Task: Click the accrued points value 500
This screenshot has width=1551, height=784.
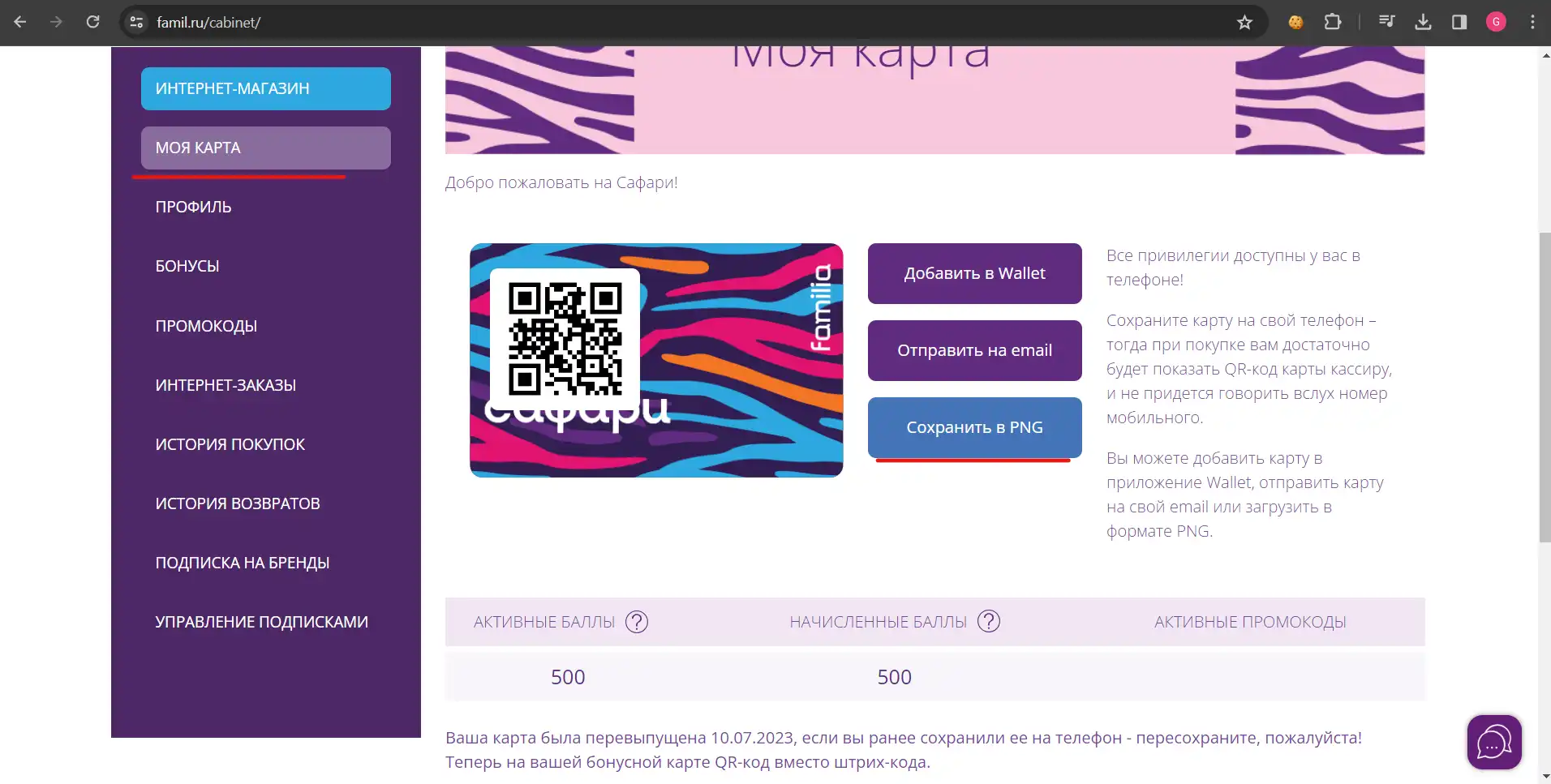Action: (895, 677)
